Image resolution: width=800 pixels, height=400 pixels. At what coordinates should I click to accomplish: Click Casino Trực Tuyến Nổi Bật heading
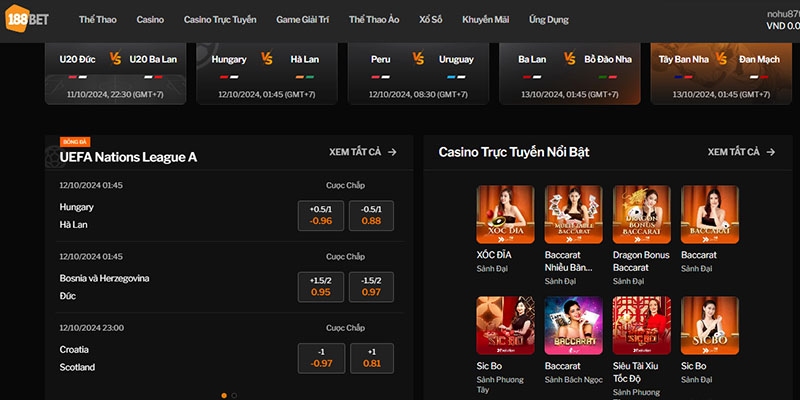coord(514,152)
